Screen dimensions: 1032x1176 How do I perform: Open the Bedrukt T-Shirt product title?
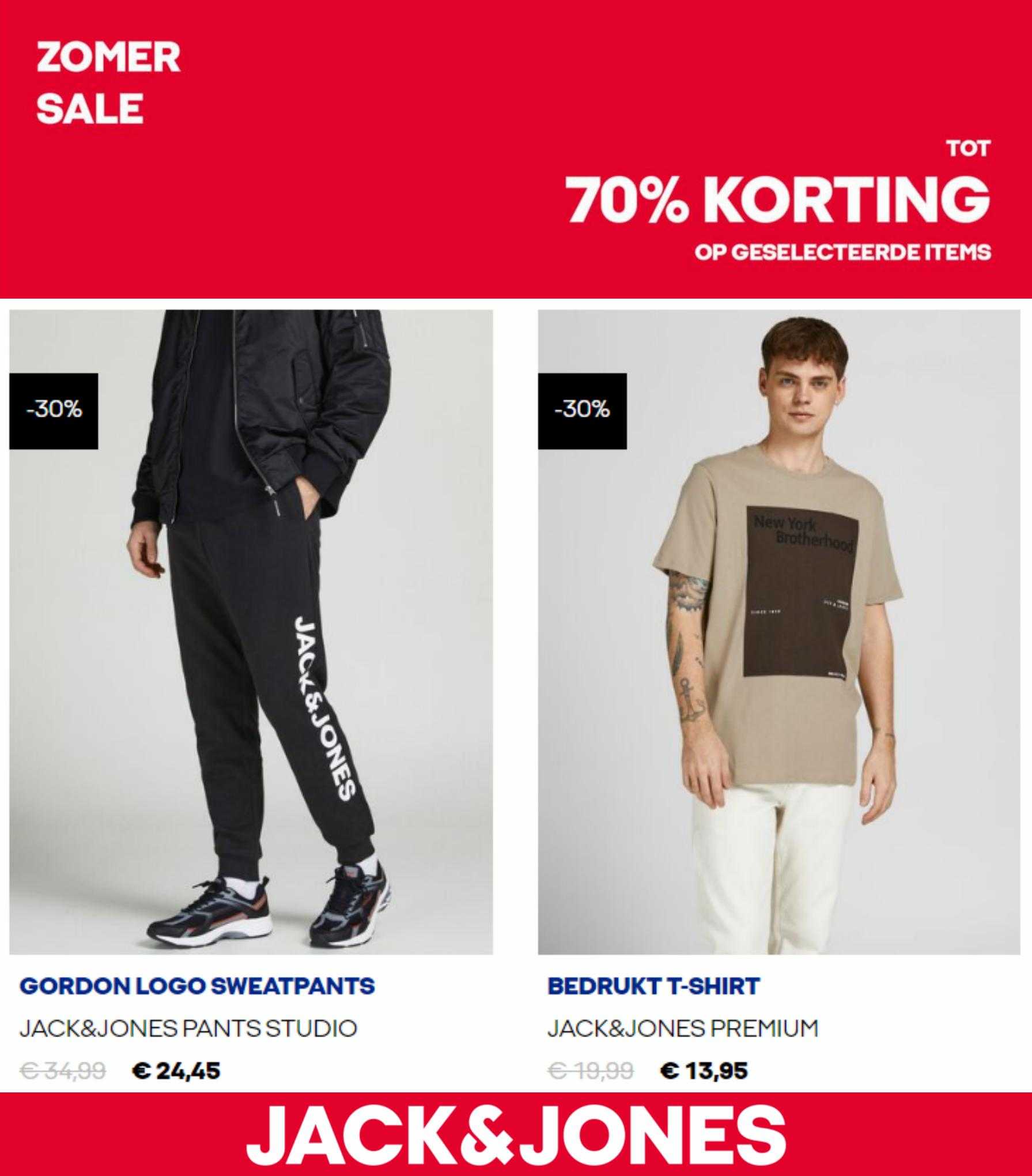point(653,986)
